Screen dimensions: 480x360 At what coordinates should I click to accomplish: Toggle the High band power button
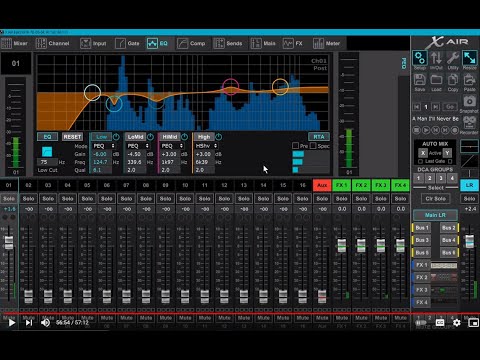pos(219,137)
